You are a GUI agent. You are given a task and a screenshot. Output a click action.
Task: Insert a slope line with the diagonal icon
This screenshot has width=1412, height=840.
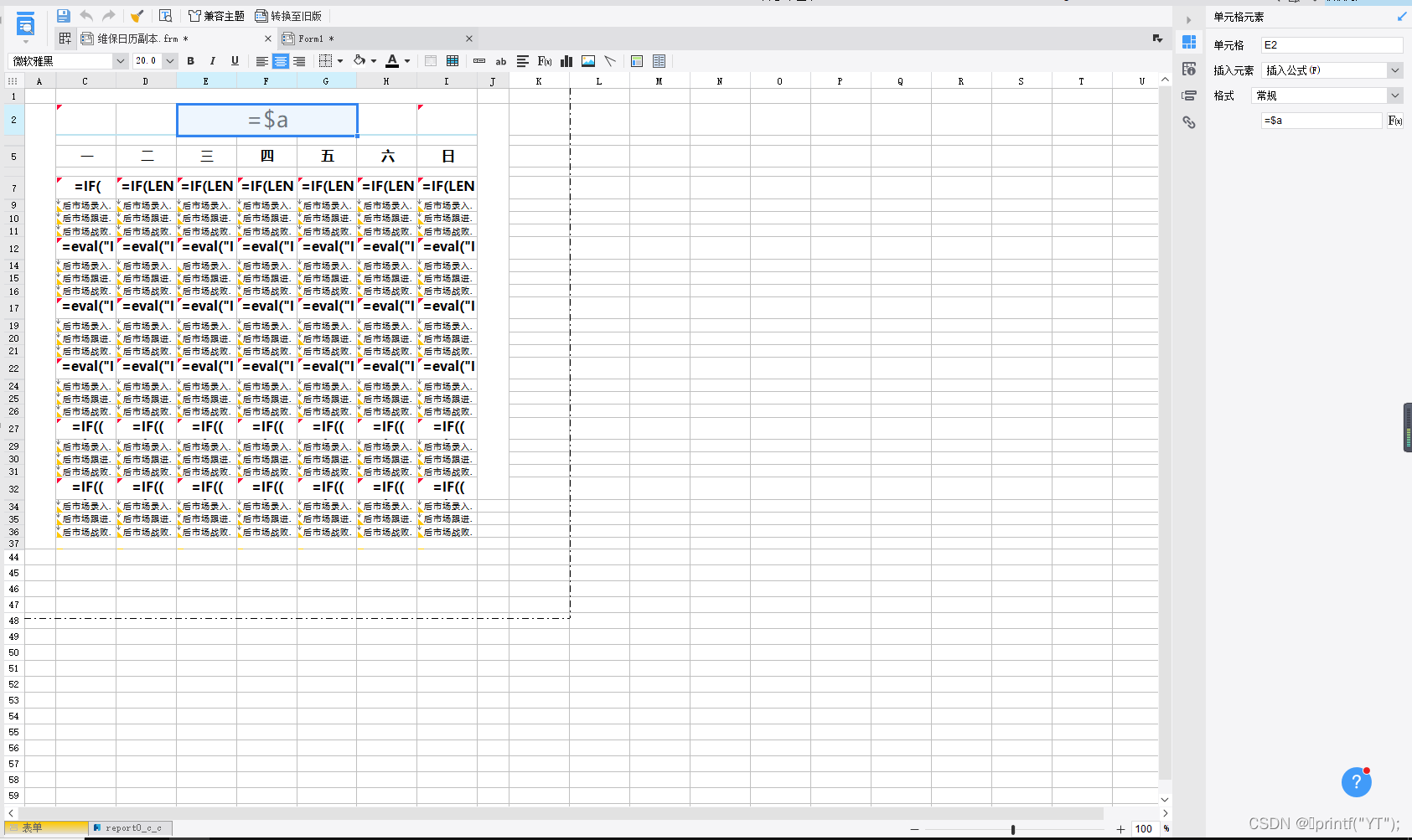coord(610,61)
